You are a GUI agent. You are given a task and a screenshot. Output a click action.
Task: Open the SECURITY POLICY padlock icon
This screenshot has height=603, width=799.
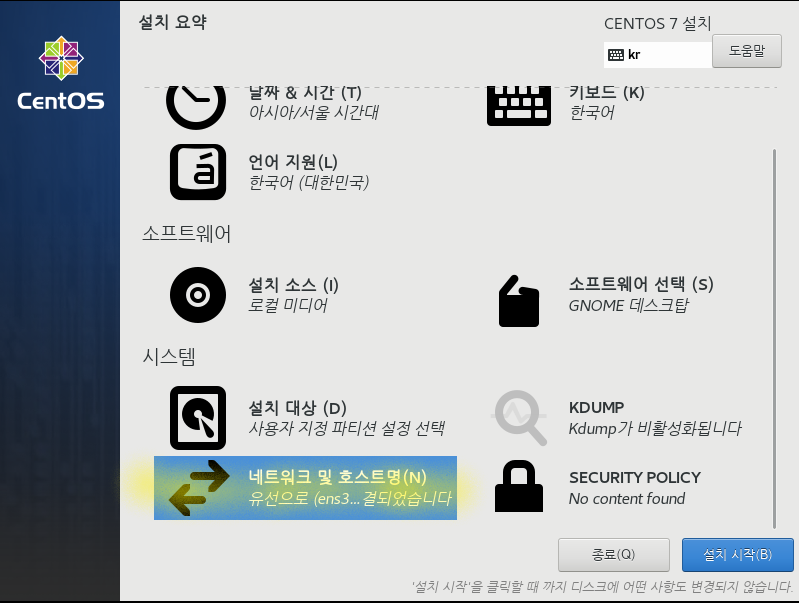click(x=519, y=486)
